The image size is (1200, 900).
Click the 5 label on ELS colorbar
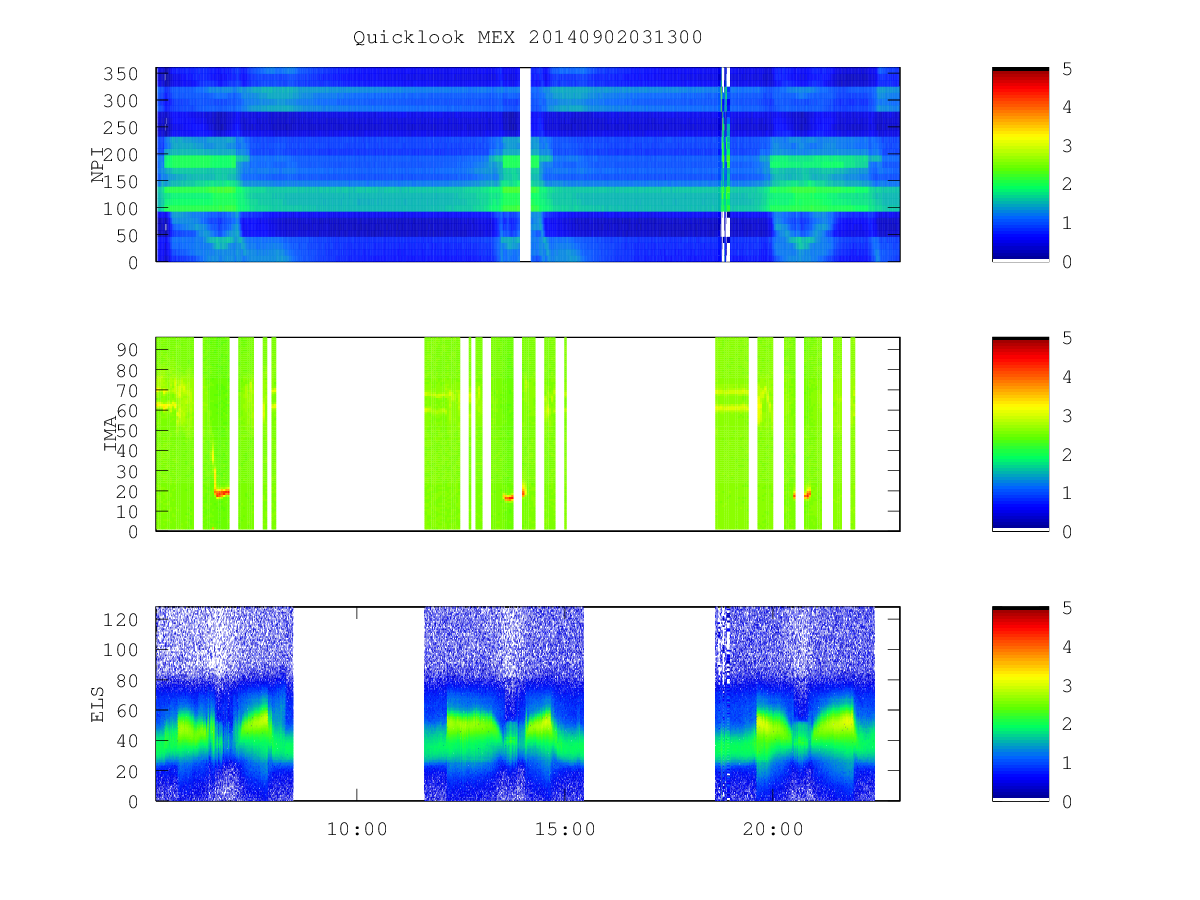coord(1067,608)
